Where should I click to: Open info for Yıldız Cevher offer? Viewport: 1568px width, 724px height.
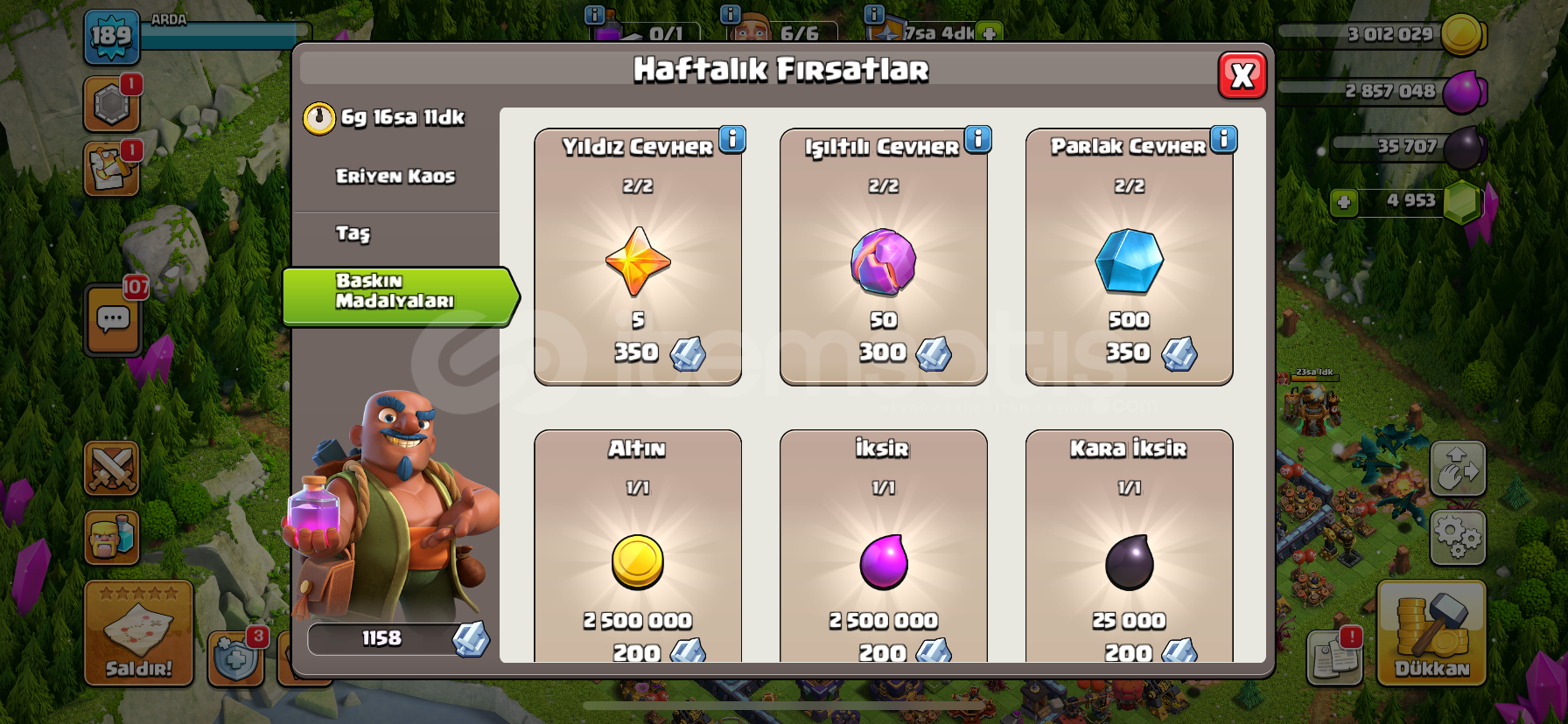pyautogui.click(x=732, y=139)
